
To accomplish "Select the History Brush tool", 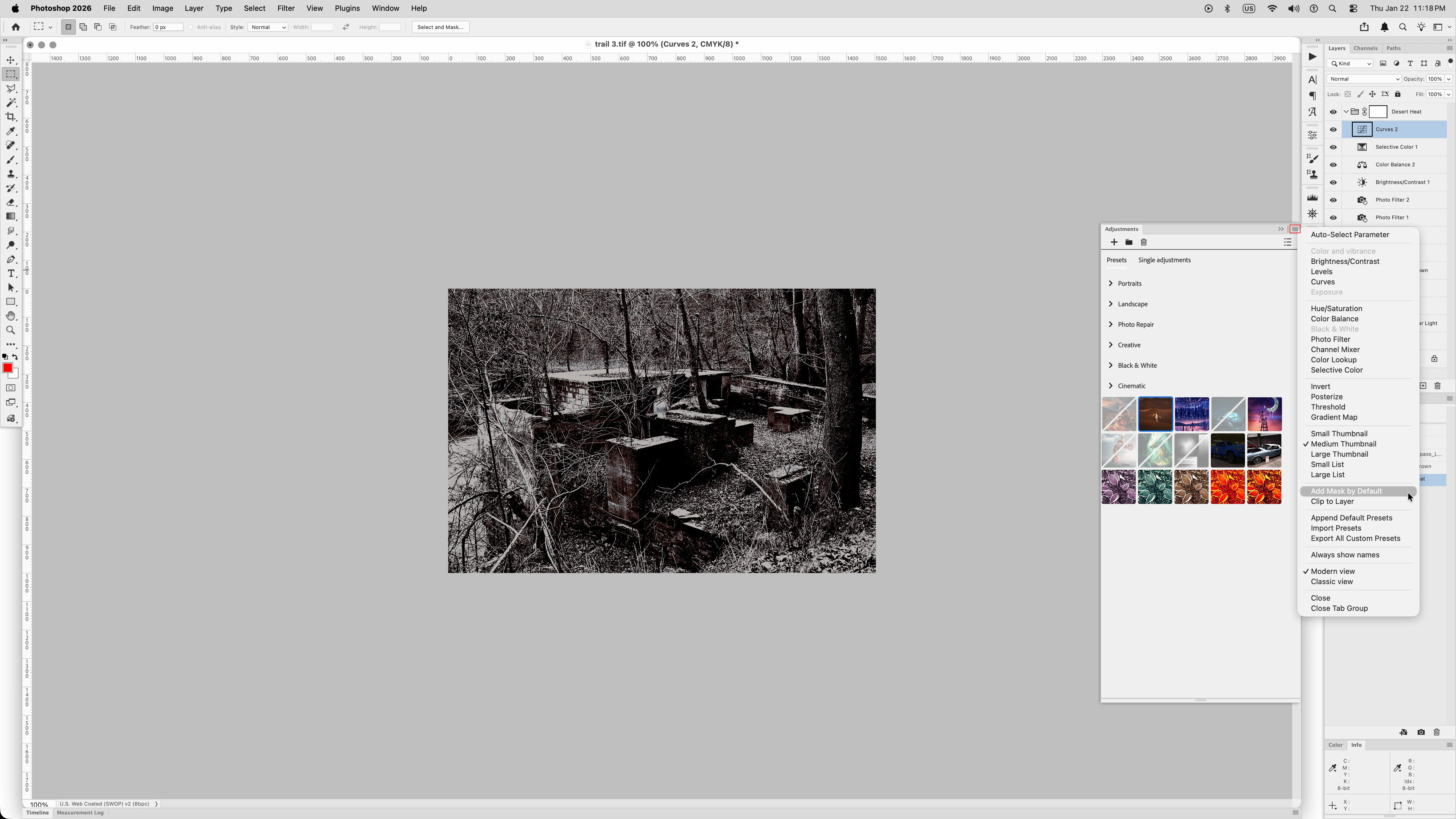I will 11,188.
